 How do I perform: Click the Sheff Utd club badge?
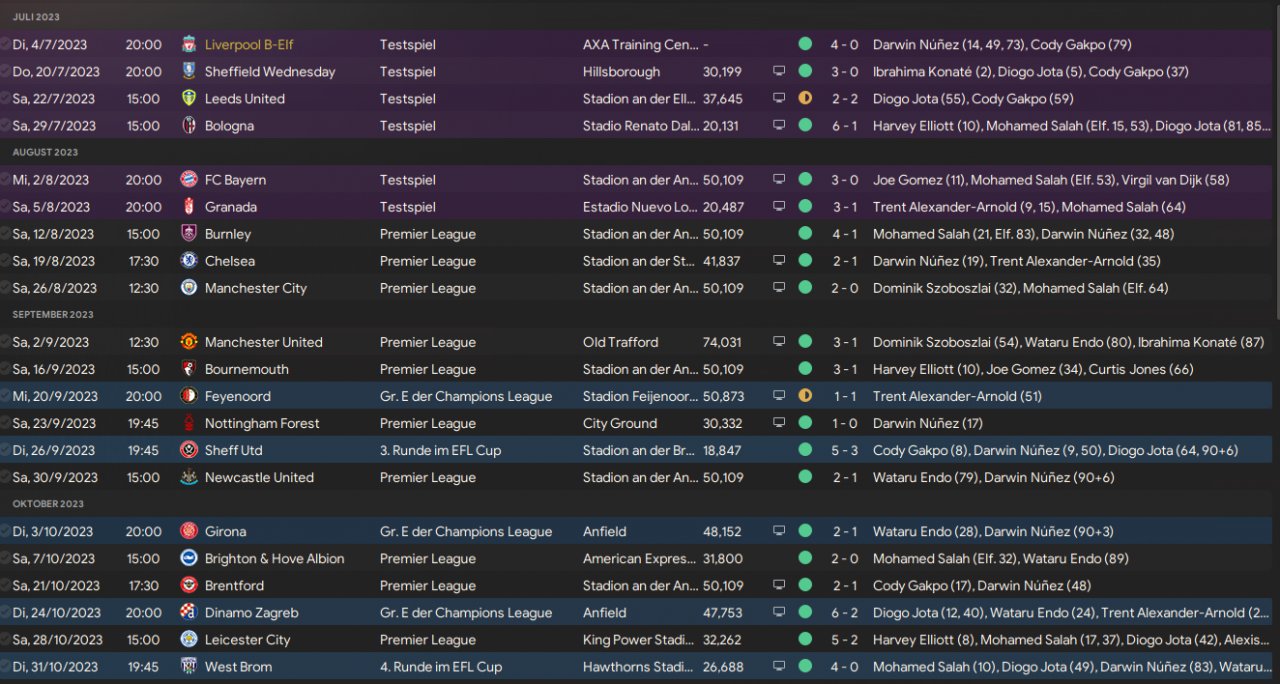point(189,450)
